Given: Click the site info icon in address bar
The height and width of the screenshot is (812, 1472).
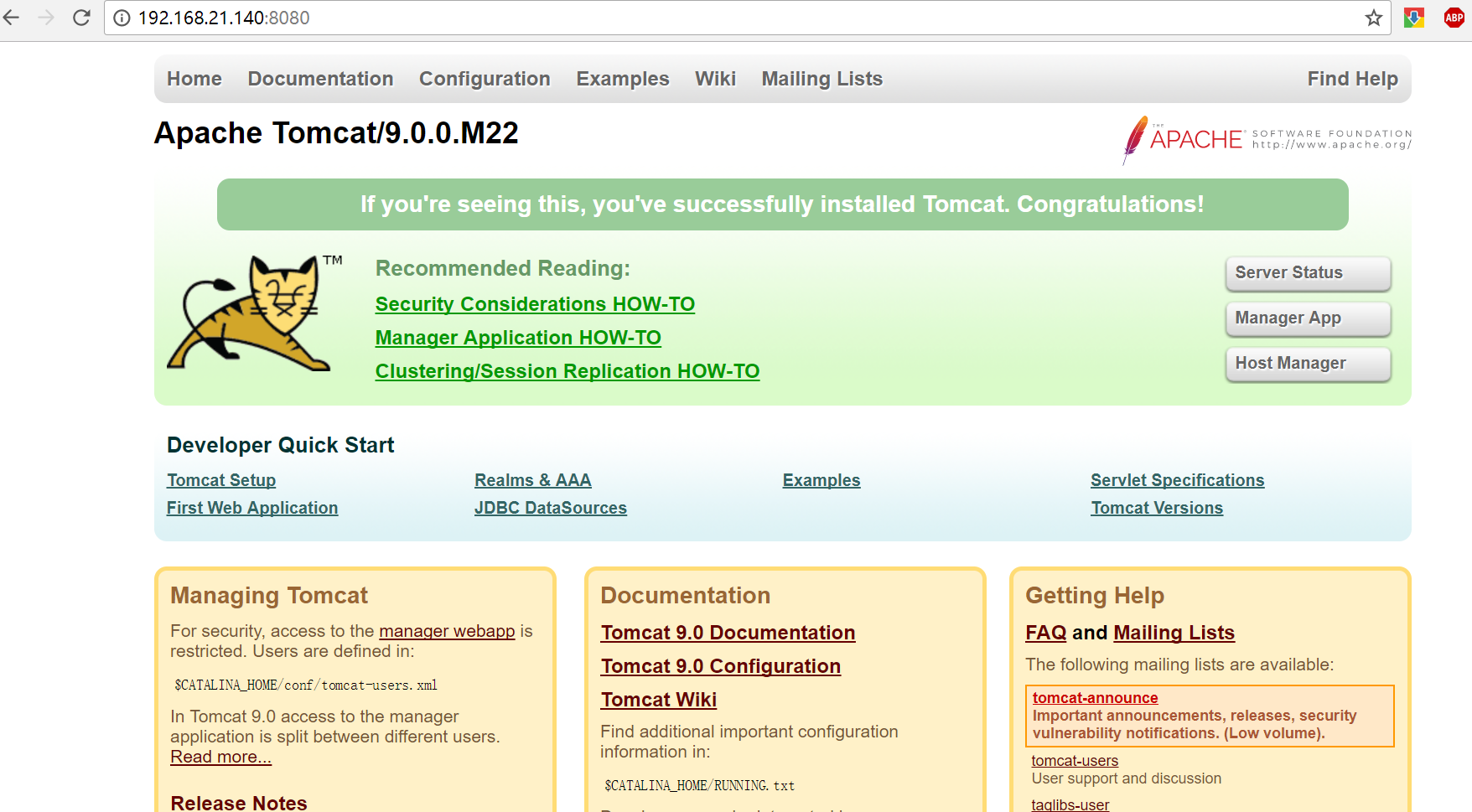Looking at the screenshot, I should [x=122, y=18].
